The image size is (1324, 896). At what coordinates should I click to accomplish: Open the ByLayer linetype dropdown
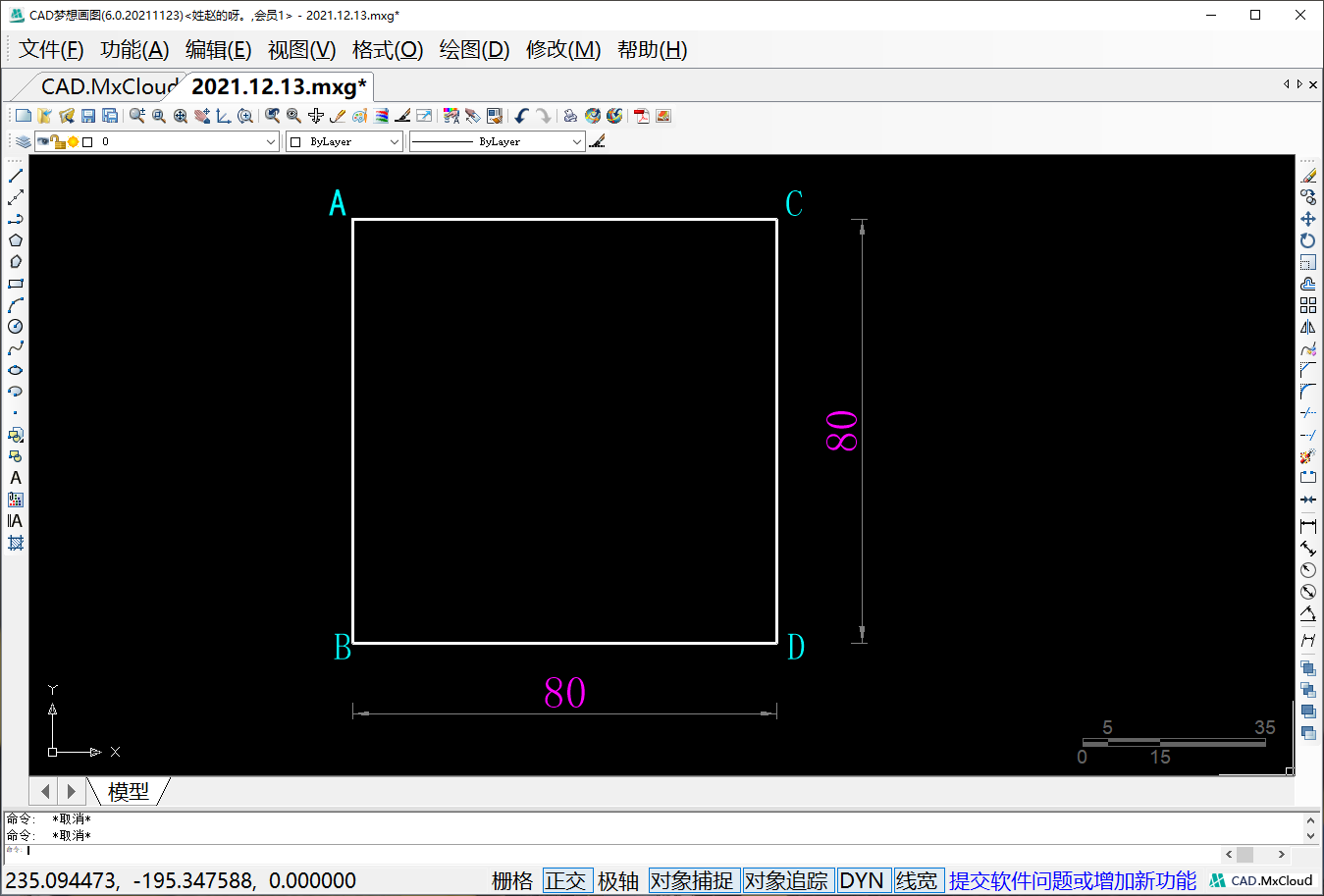point(577,141)
